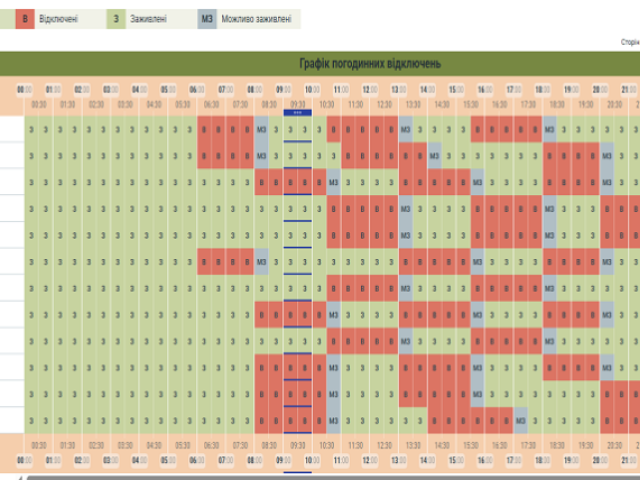Click the 21:00 hour badge in top header
The image size is (640, 480).
(x=627, y=88)
